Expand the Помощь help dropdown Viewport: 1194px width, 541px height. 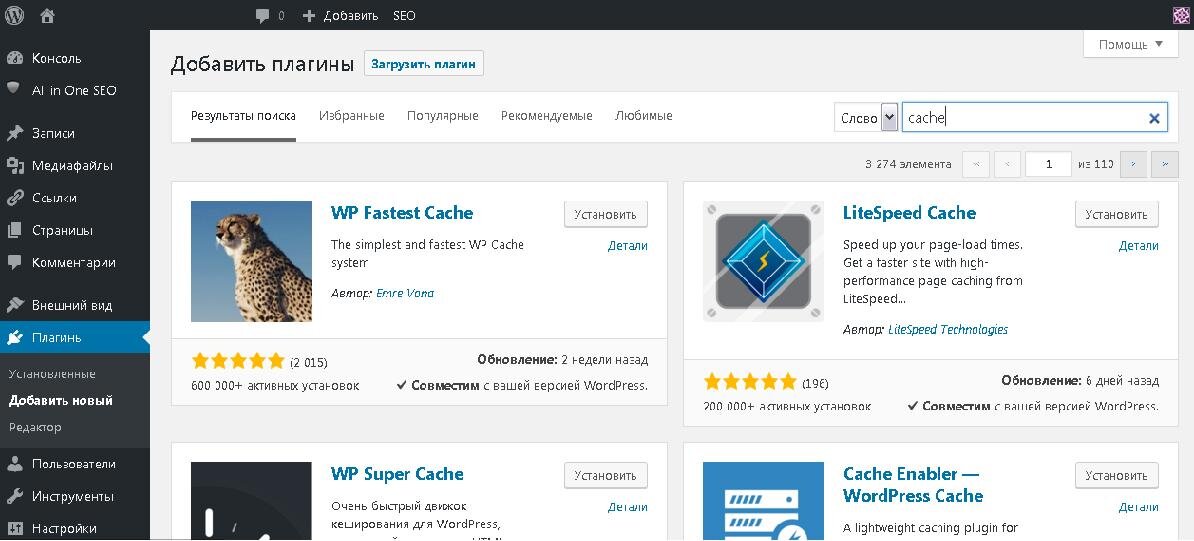(x=1132, y=44)
